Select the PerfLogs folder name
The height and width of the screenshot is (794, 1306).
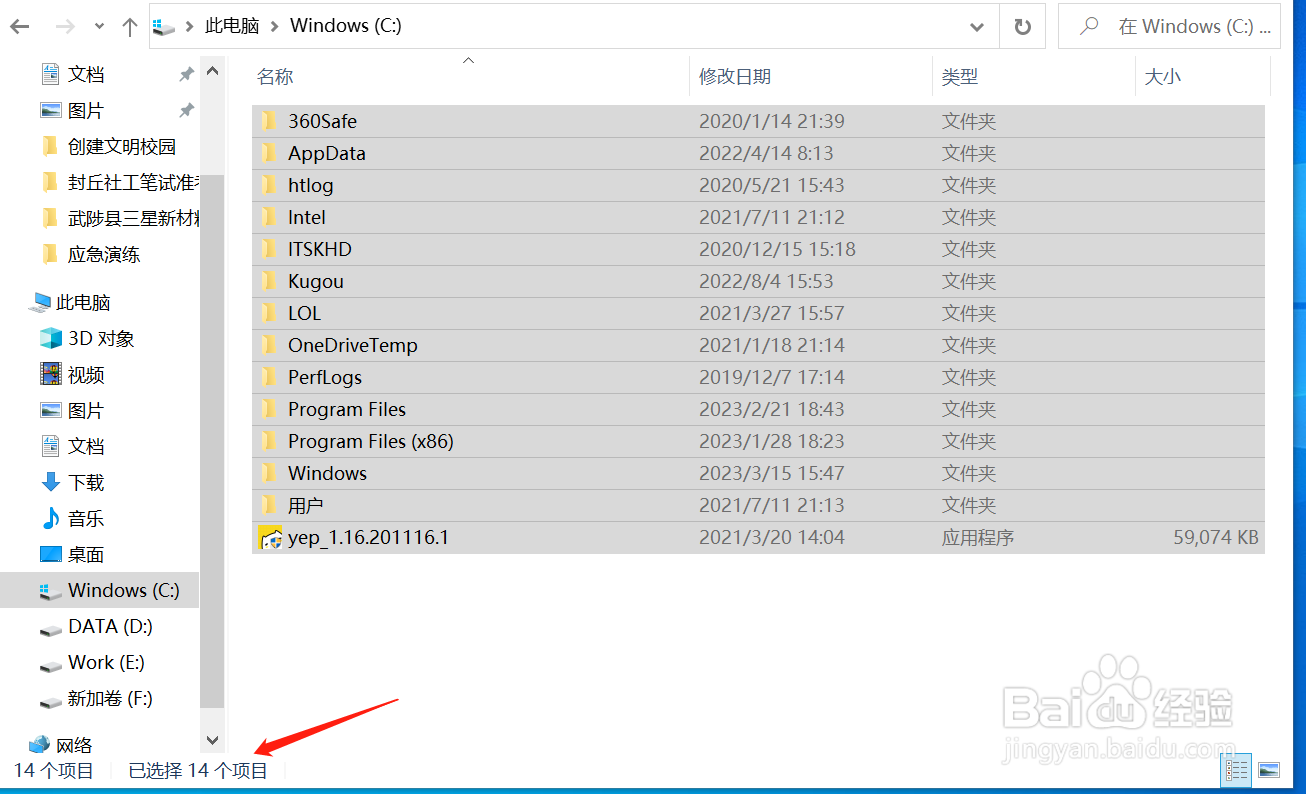(325, 377)
